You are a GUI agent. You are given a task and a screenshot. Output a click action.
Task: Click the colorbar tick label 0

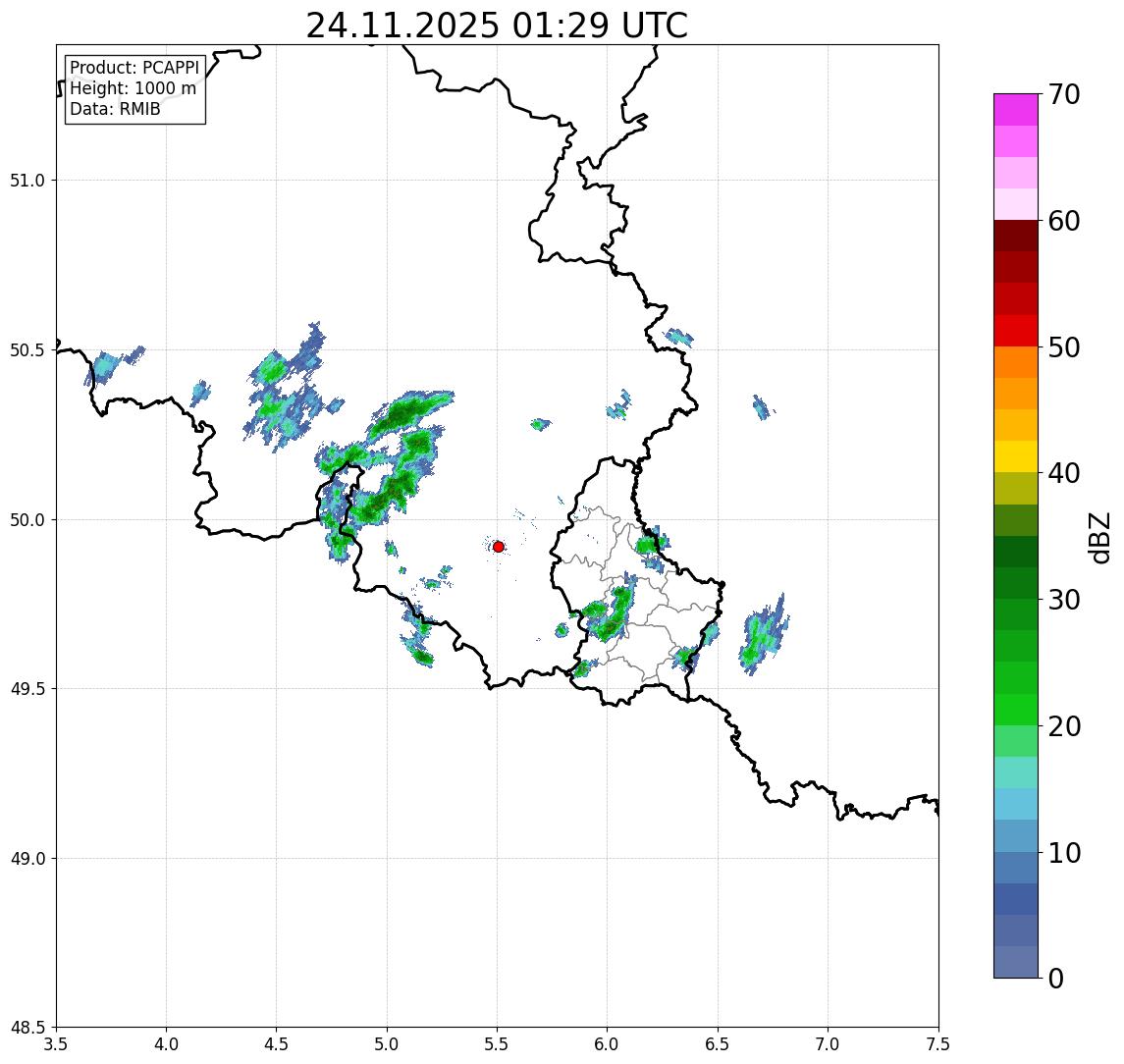point(1056,978)
